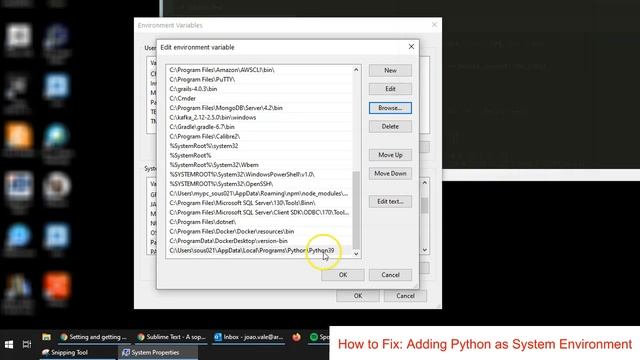
Task: Switch to the 'Sublime Text - A sop...' Chrome window
Action: 172,337
